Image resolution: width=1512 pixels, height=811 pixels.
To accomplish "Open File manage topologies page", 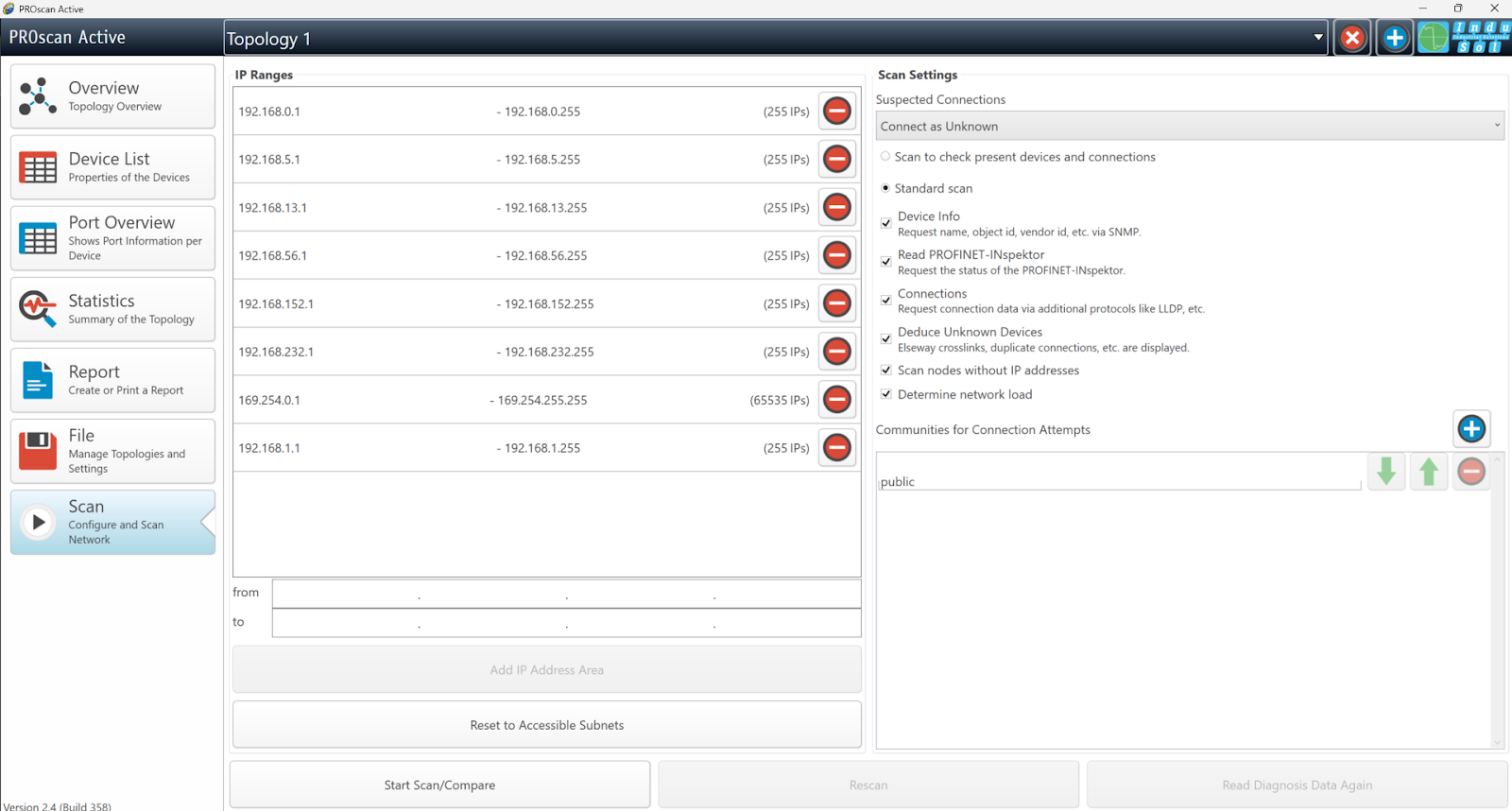I will [x=112, y=451].
